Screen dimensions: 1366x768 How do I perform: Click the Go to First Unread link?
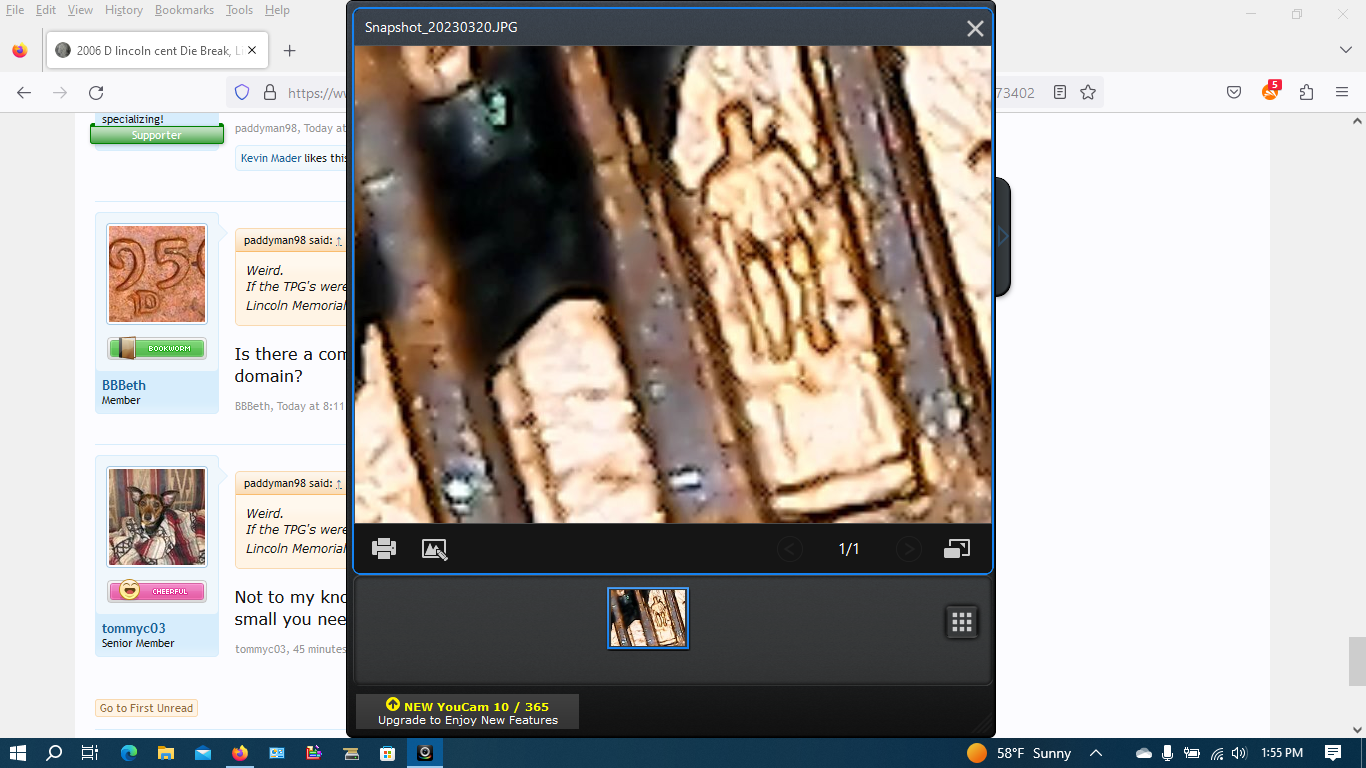click(x=146, y=708)
